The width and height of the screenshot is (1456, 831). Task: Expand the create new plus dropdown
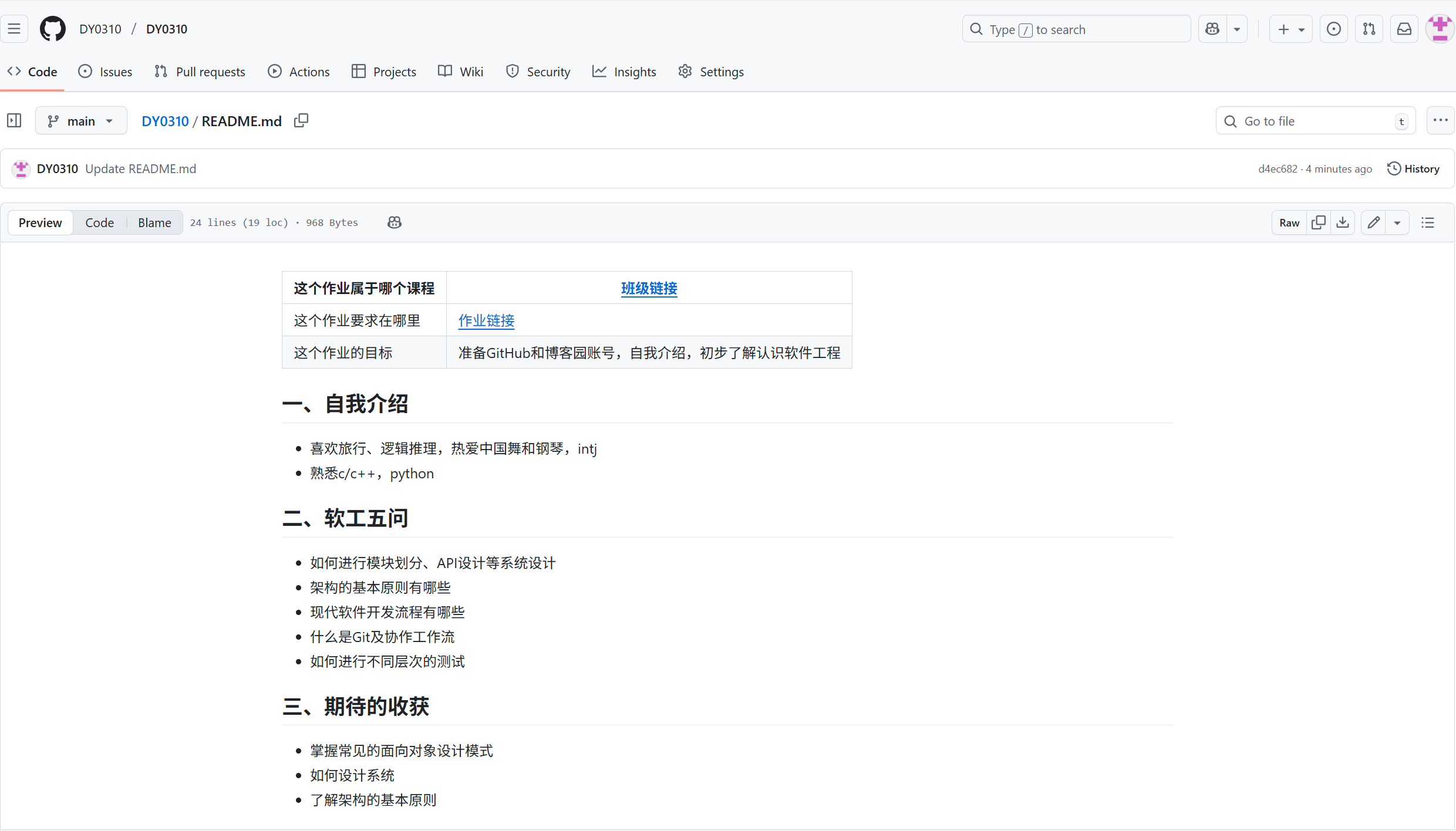tap(1291, 29)
